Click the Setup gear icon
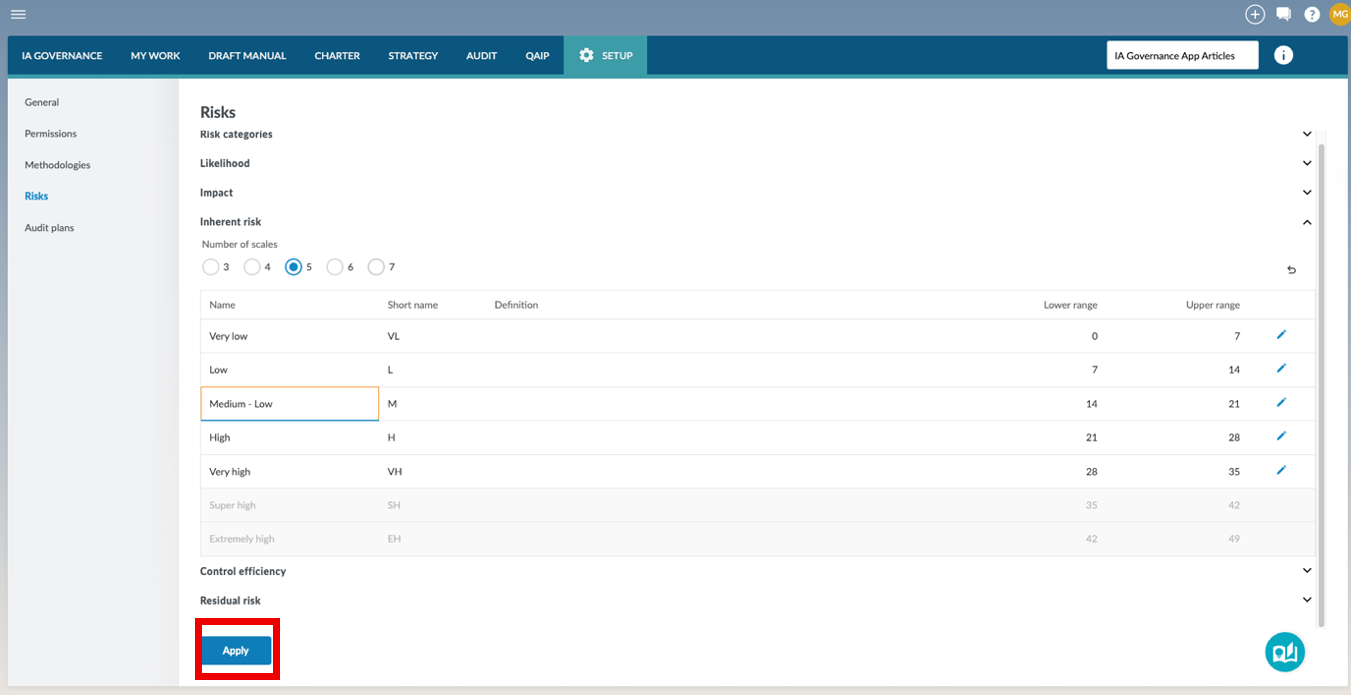This screenshot has width=1351, height=696. coord(587,56)
